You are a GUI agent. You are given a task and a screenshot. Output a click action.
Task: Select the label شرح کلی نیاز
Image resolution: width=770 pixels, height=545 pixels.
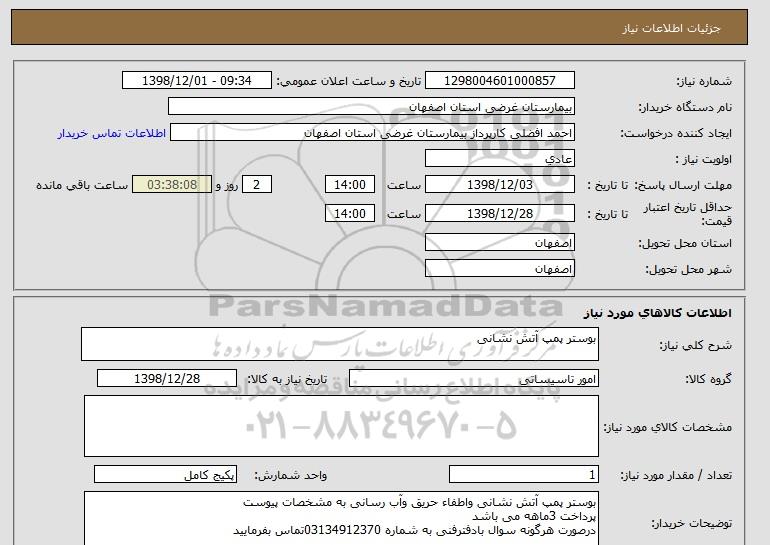(x=695, y=345)
